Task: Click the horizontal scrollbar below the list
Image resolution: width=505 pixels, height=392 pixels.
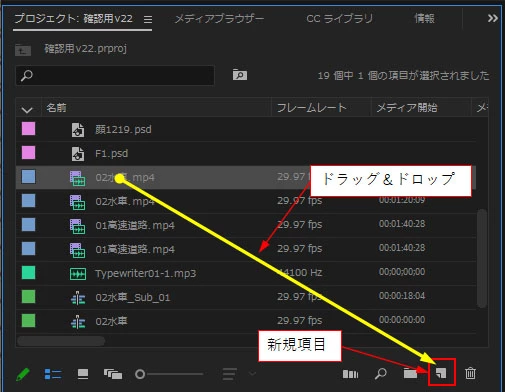Action: pyautogui.click(x=61, y=341)
